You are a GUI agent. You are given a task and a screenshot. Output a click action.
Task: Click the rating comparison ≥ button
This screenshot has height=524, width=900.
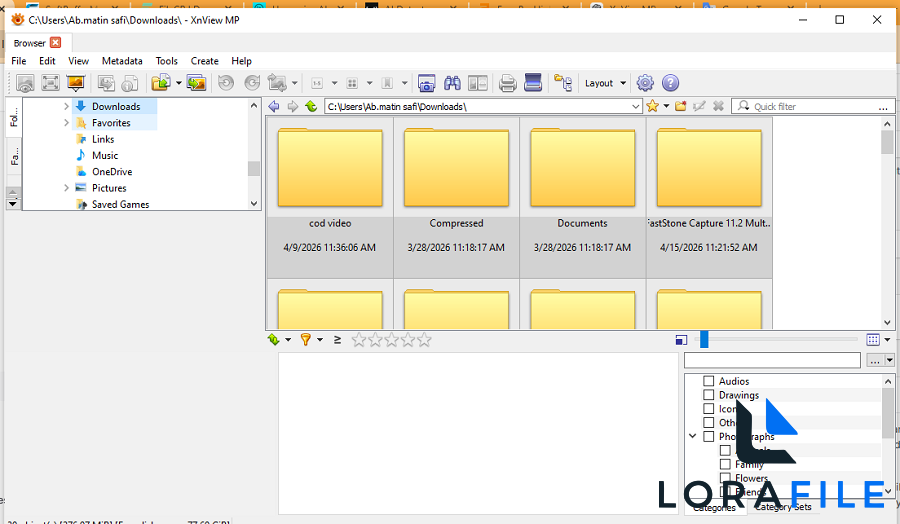click(338, 340)
